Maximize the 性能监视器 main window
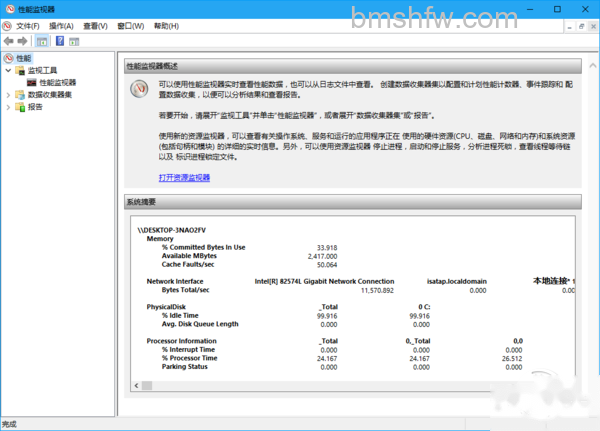Screen dimensions: 600x431 [558, 9]
